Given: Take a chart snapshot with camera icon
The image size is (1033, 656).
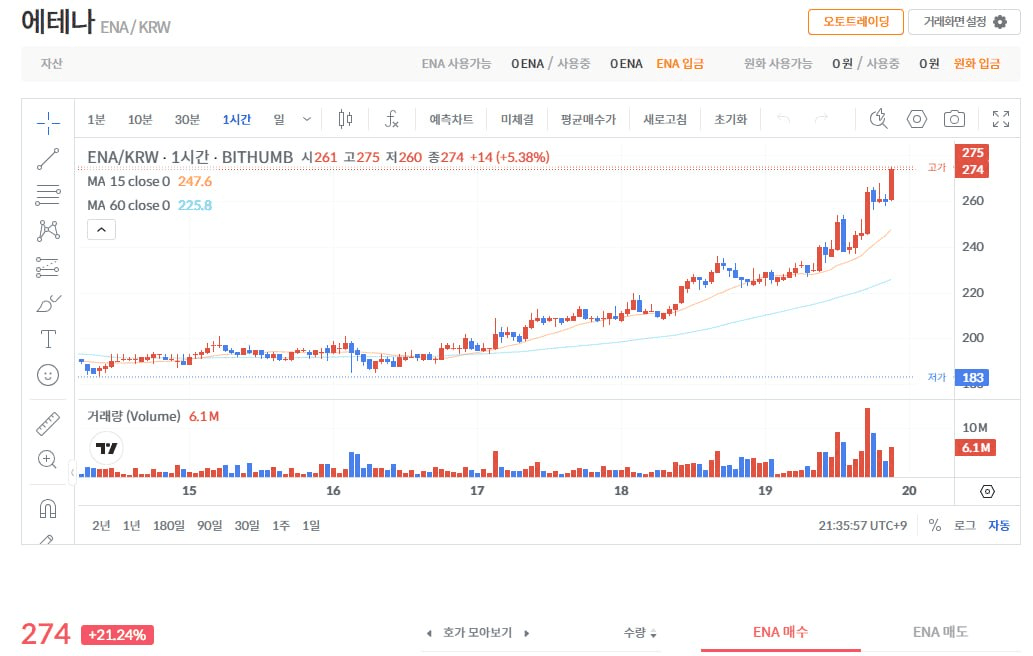Looking at the screenshot, I should click(954, 119).
